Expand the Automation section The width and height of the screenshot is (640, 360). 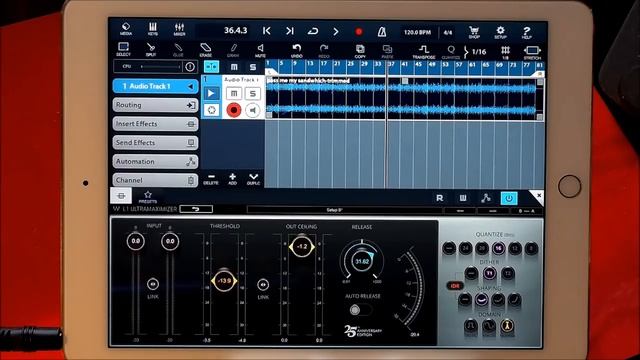tap(156, 161)
